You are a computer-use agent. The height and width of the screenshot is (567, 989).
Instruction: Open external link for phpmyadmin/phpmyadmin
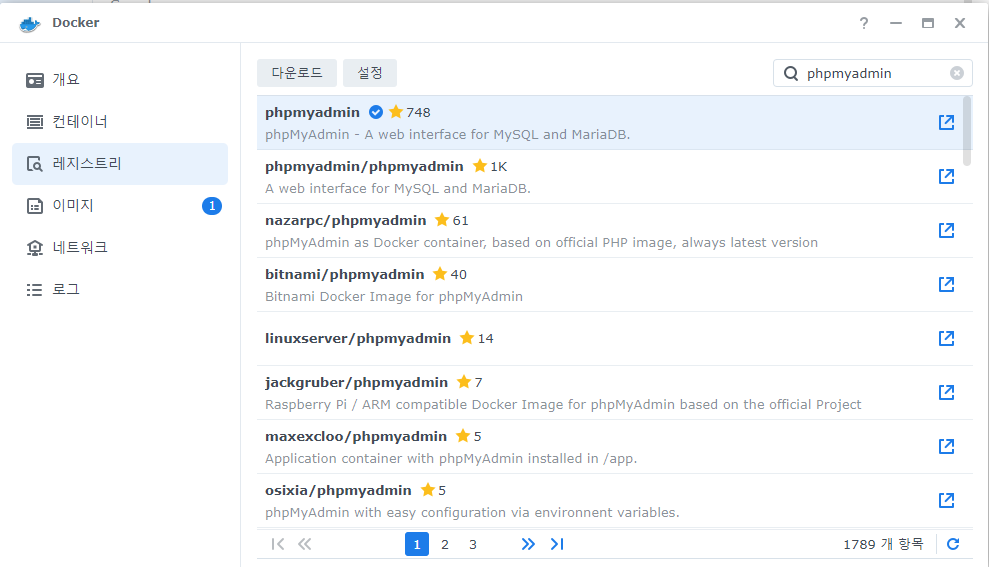[946, 177]
